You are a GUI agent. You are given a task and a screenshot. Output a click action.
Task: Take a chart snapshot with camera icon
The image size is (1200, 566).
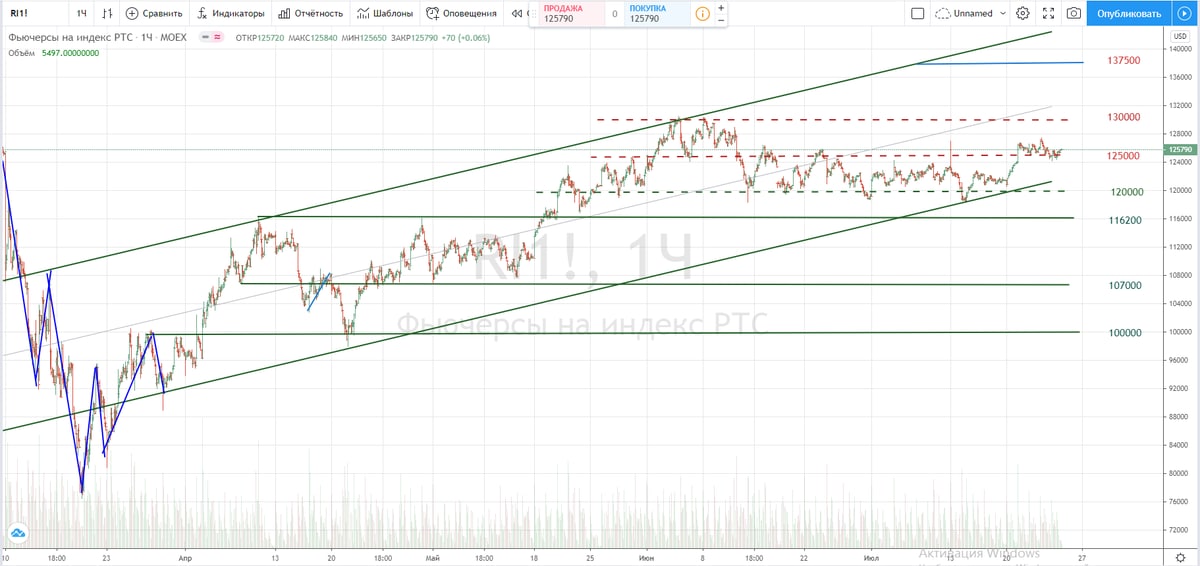point(1073,14)
